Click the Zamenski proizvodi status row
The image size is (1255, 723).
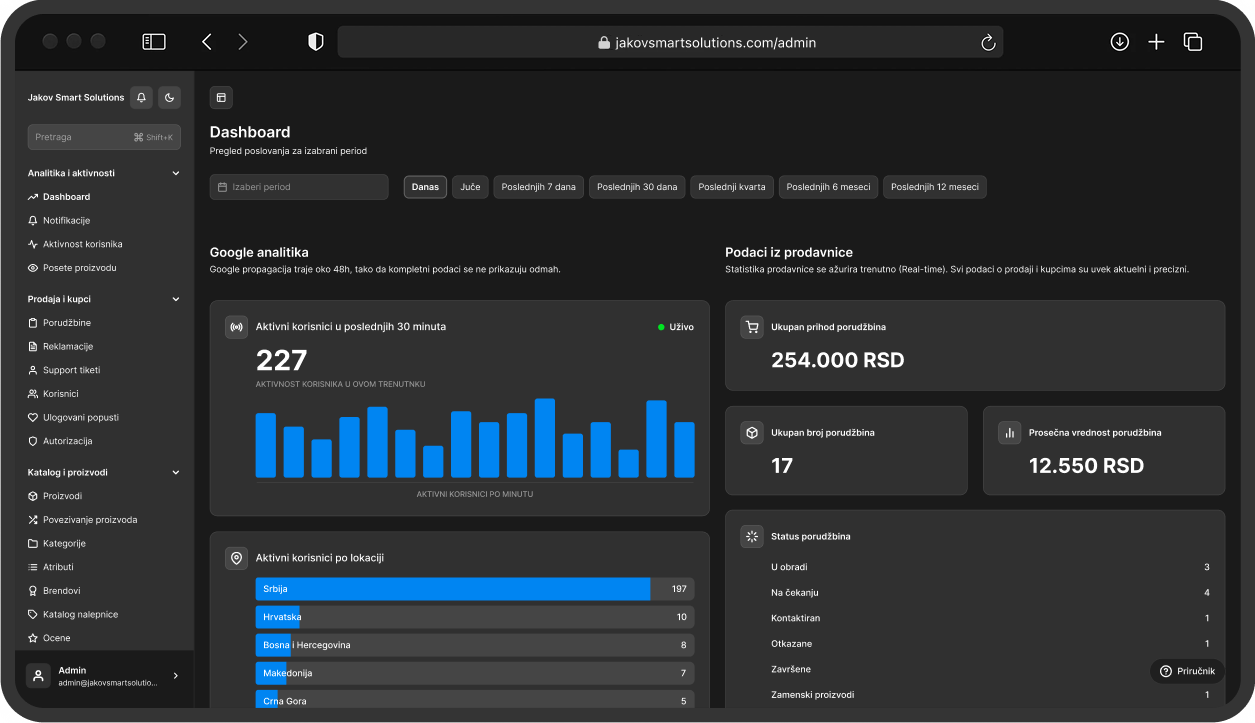click(990, 695)
